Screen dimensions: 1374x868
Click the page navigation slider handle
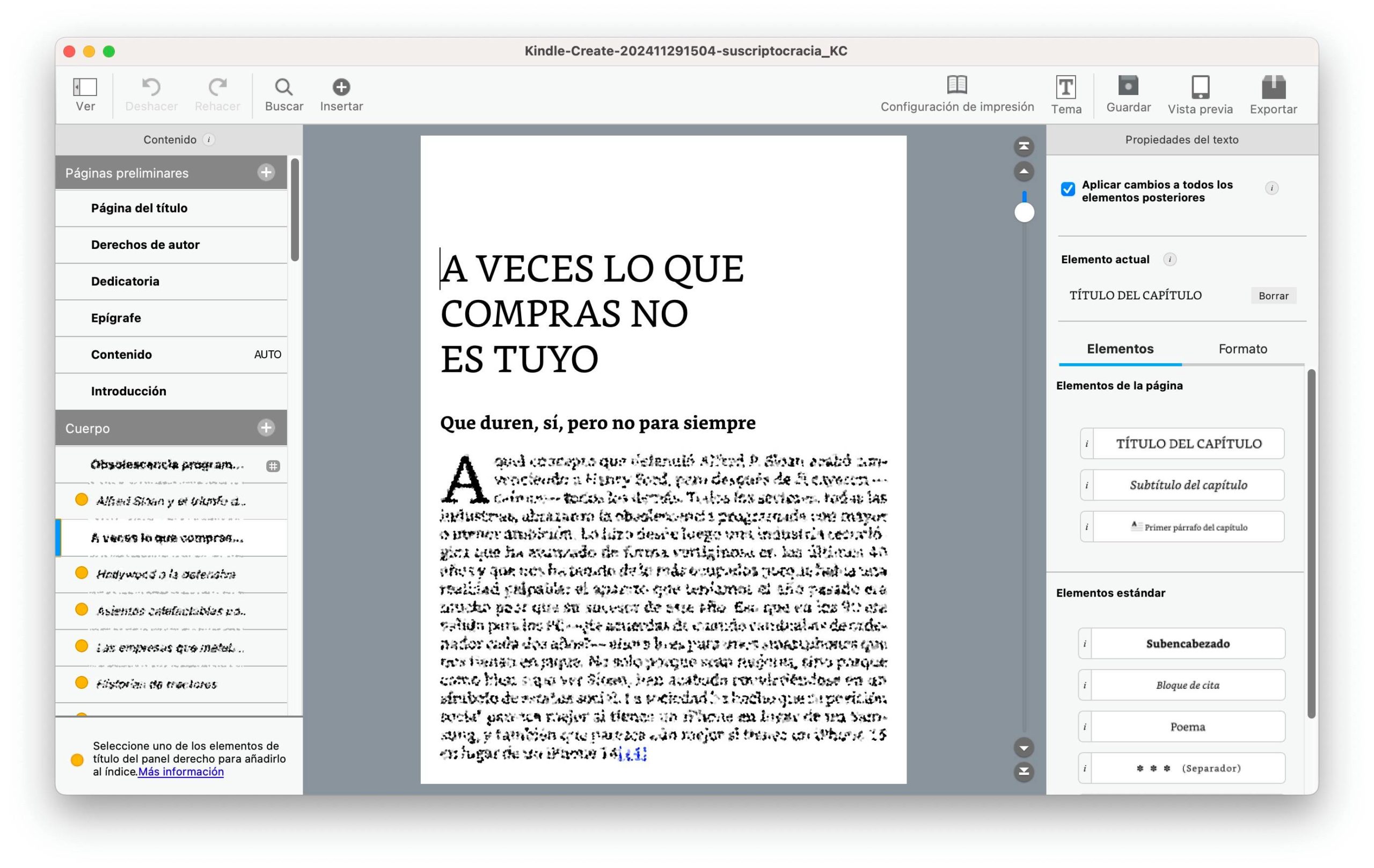(x=1024, y=213)
